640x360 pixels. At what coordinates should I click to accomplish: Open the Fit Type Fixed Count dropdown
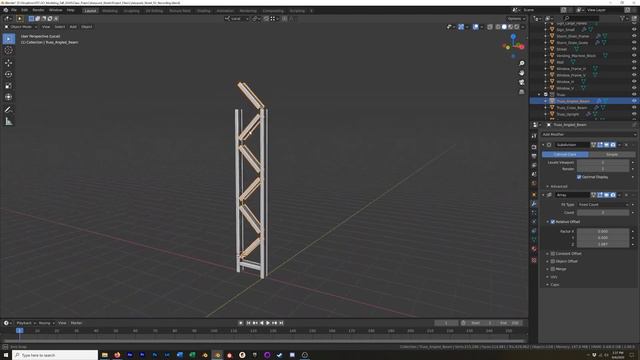pyautogui.click(x=603, y=204)
